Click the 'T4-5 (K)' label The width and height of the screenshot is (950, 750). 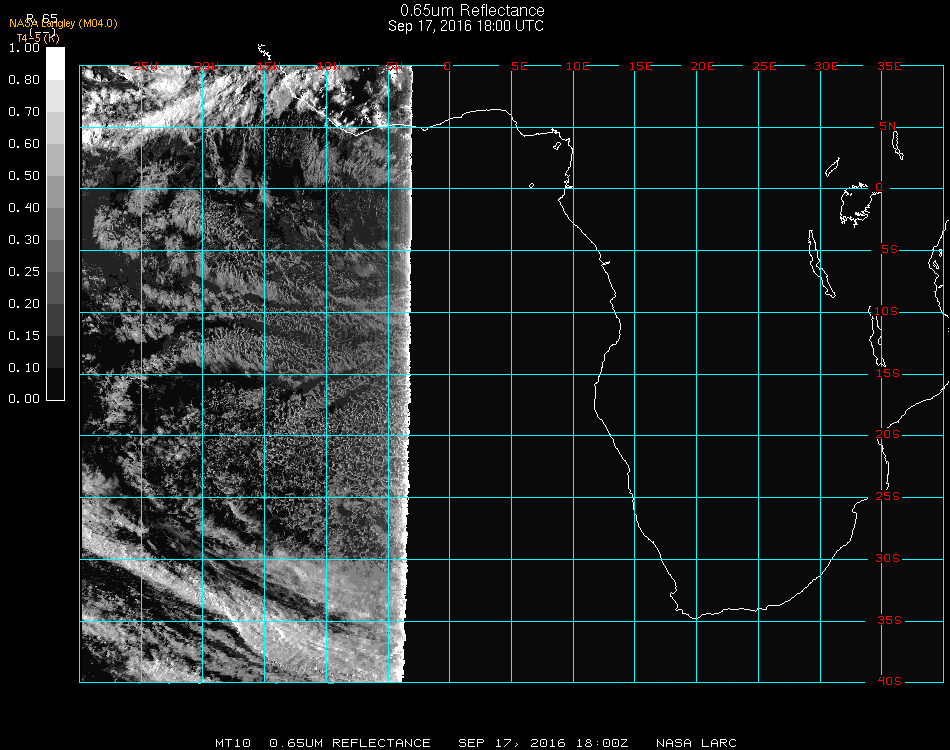(x=38, y=38)
